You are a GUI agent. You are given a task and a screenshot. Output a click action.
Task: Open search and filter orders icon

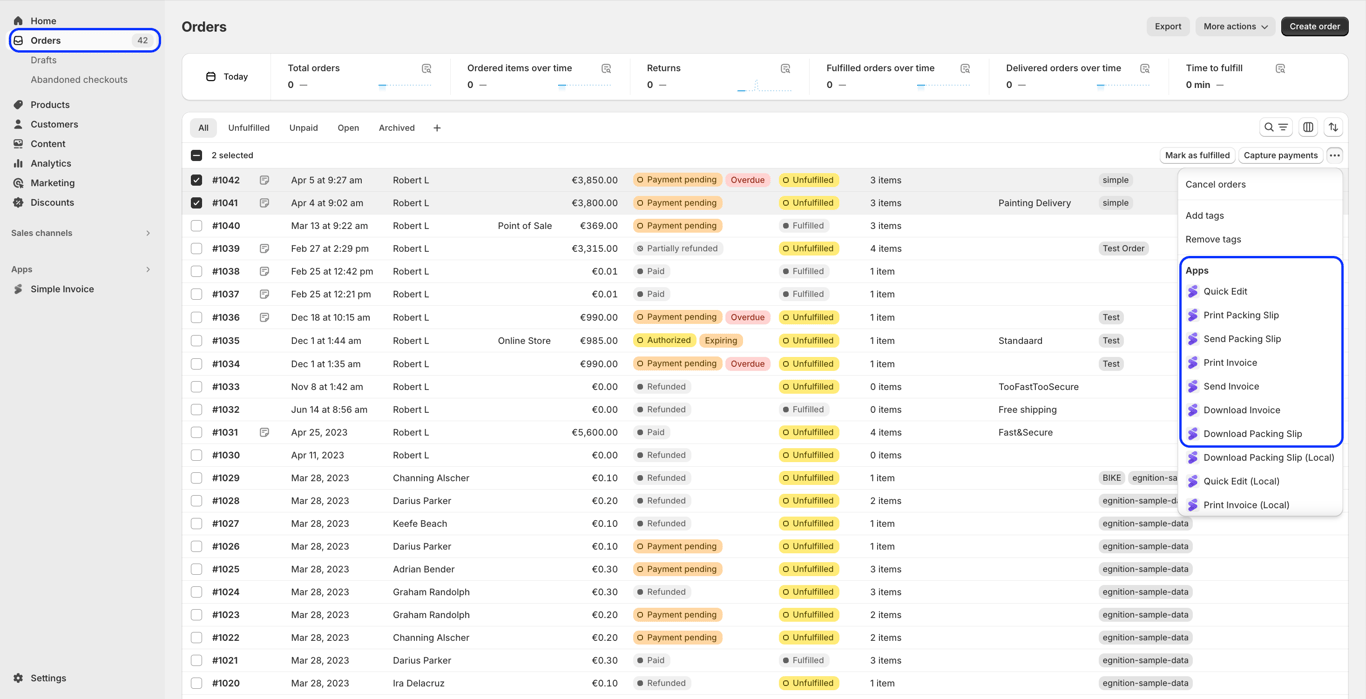[1276, 128]
